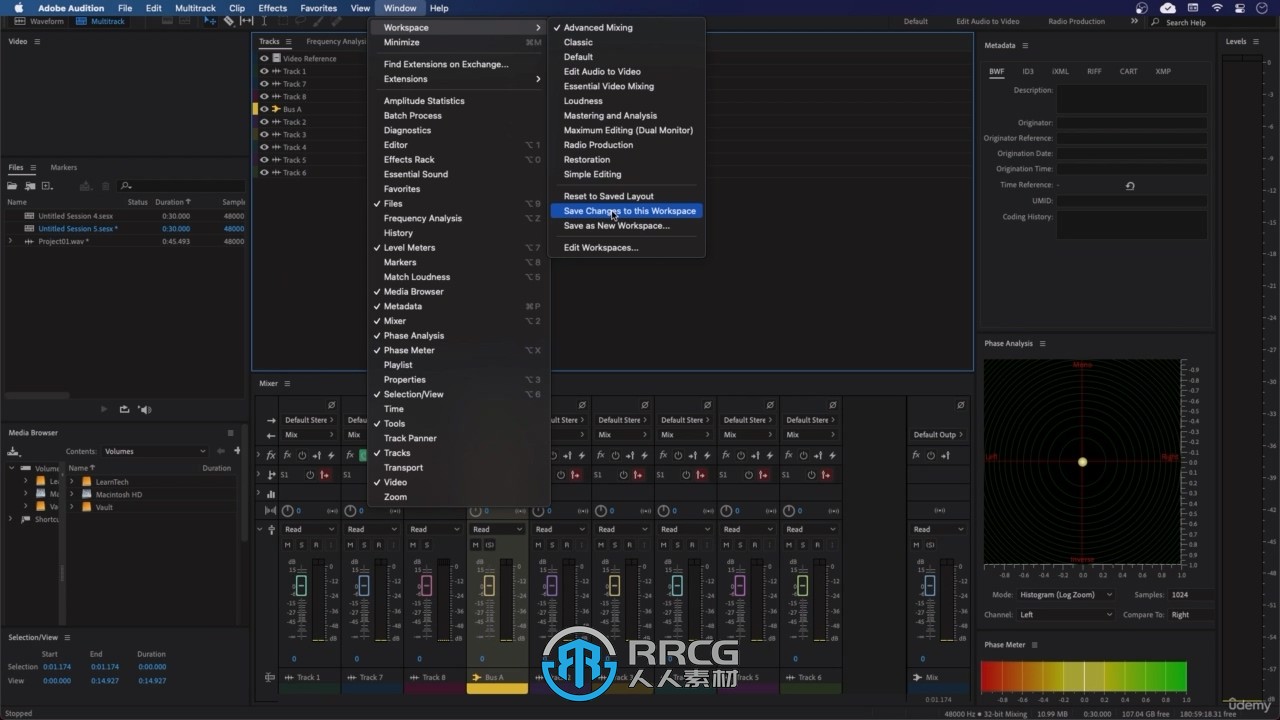Click the Description field in Metadata

coord(1132,99)
